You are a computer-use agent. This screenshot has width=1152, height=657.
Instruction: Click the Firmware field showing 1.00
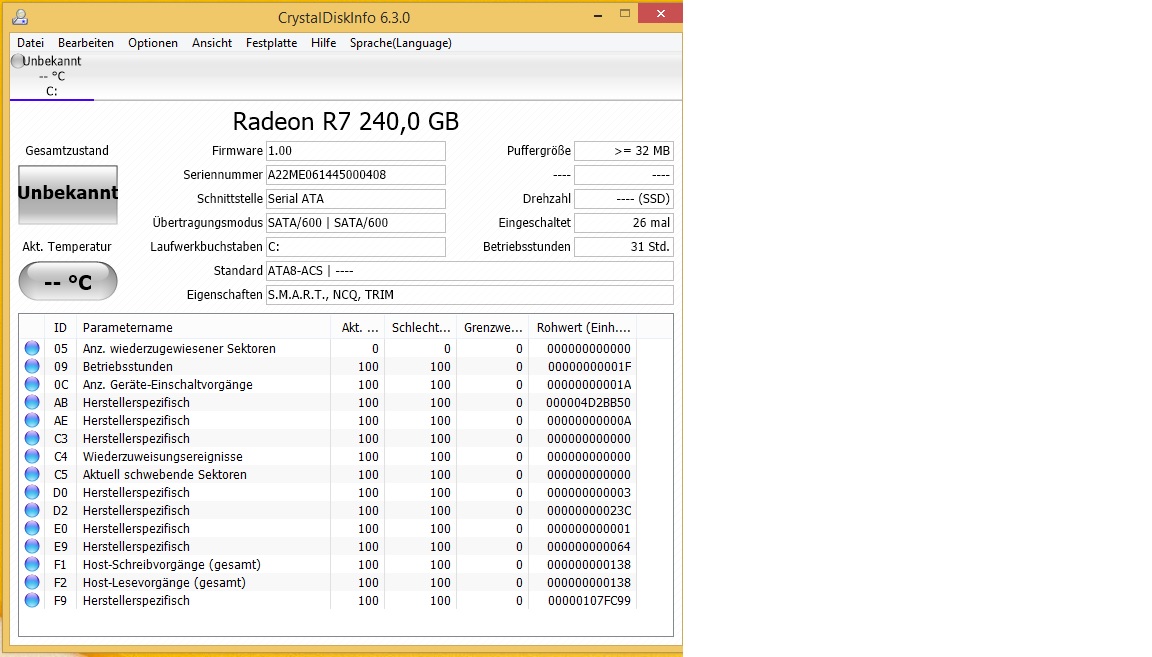pos(356,151)
